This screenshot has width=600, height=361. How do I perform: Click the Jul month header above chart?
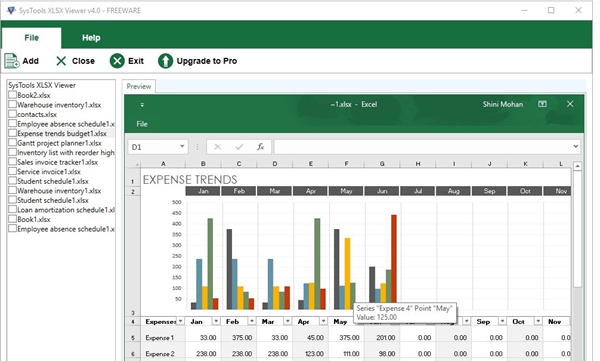click(418, 191)
